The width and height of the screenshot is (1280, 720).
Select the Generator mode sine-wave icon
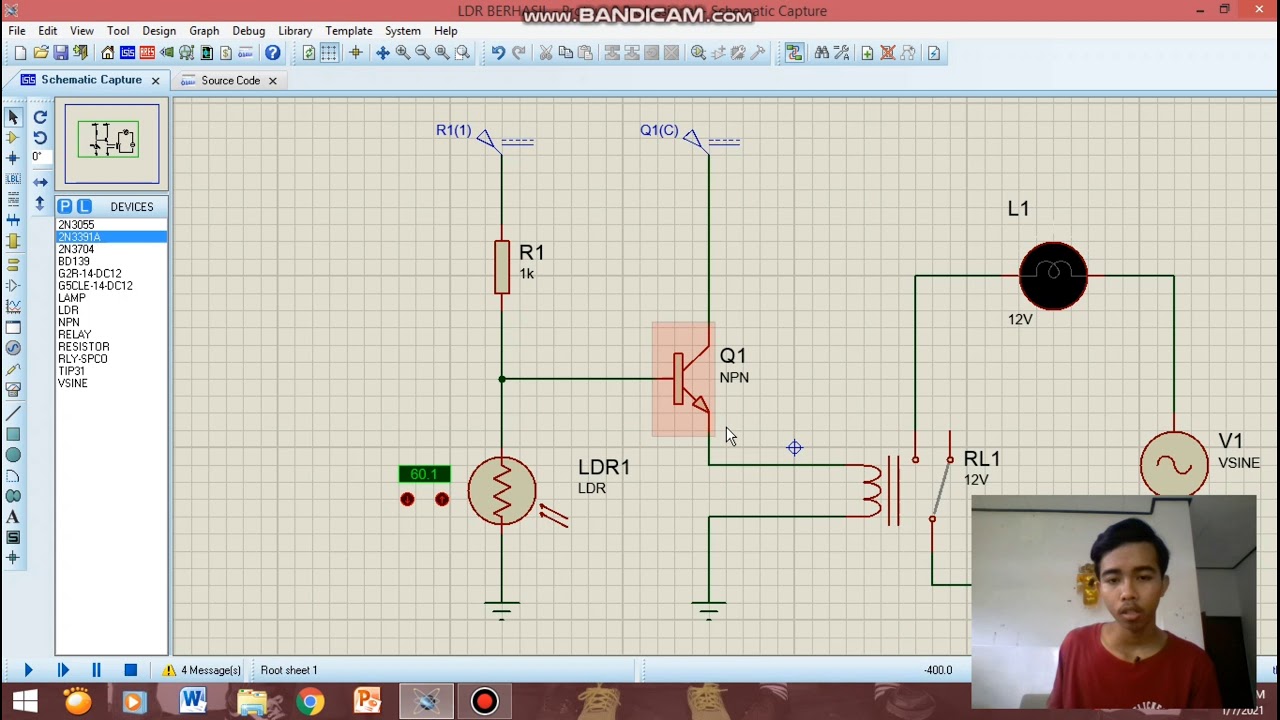pyautogui.click(x=13, y=348)
